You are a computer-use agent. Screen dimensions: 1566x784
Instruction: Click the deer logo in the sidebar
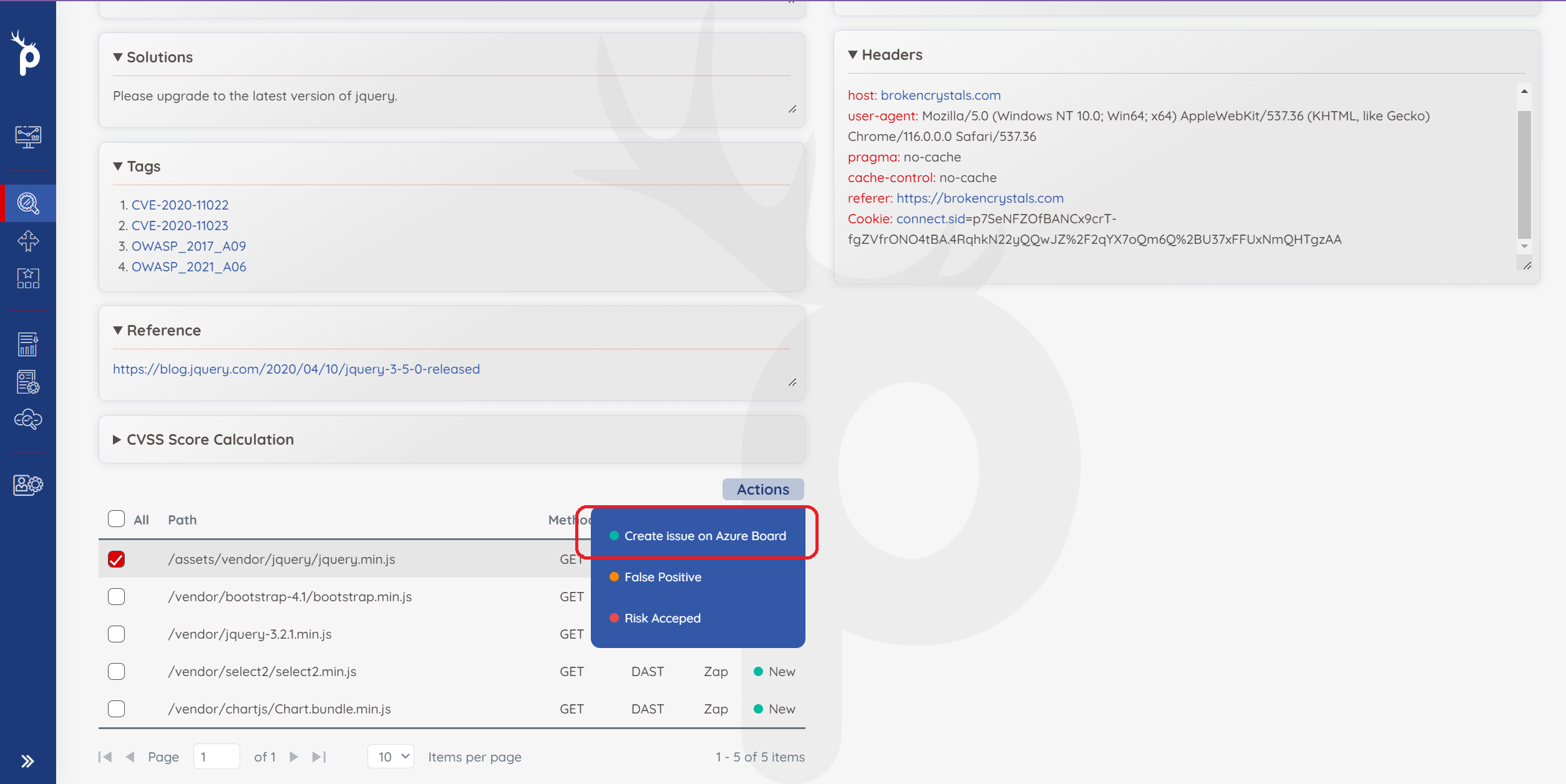click(x=26, y=54)
